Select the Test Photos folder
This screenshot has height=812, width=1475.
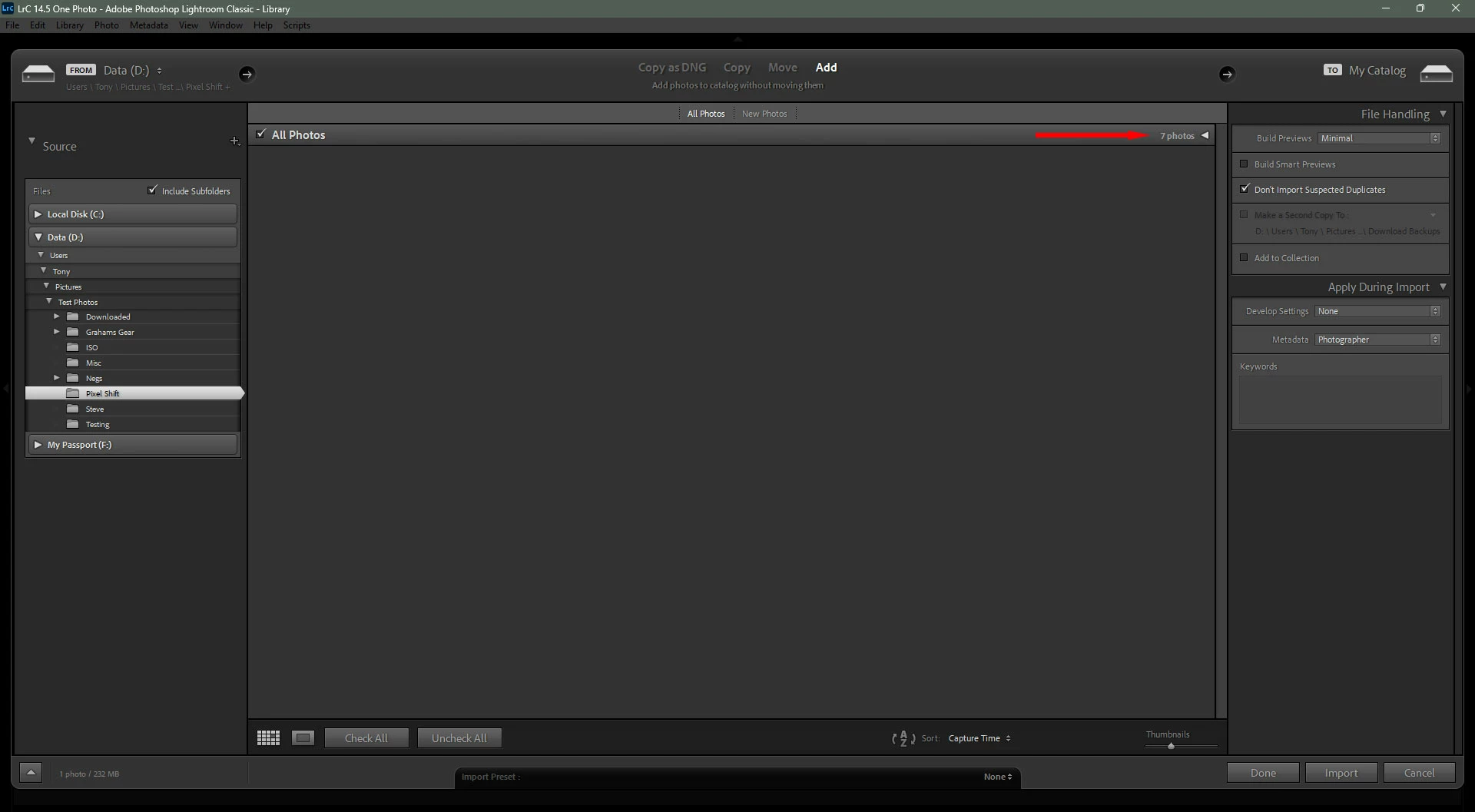134,302
